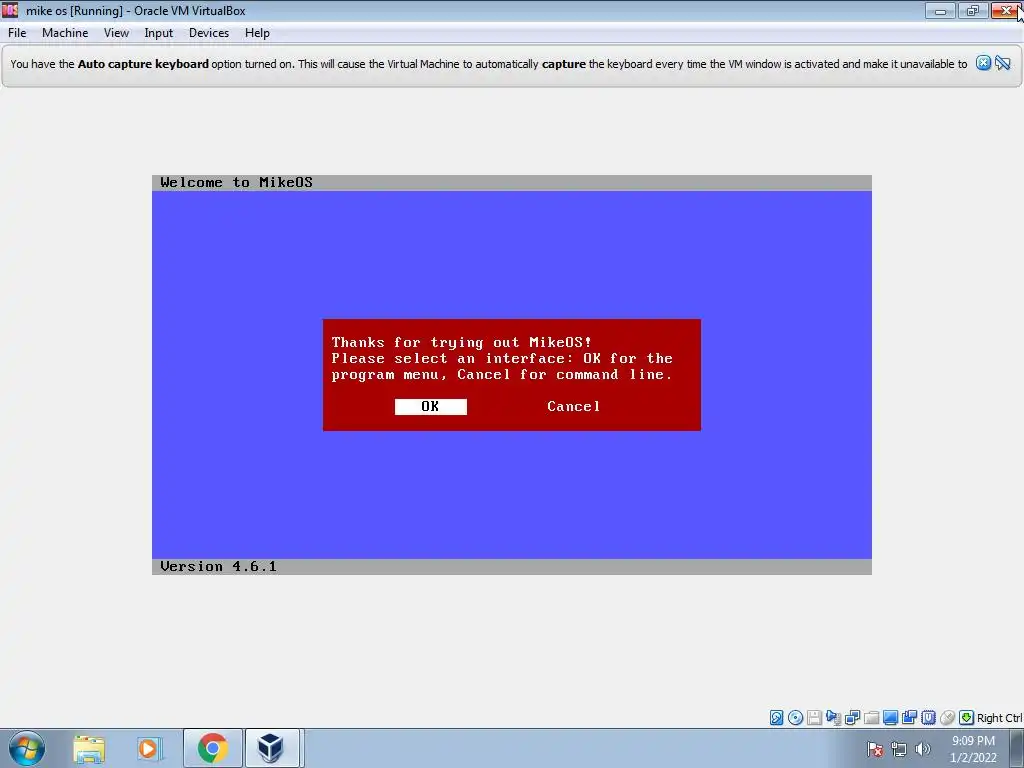The height and width of the screenshot is (768, 1024).
Task: Click the Welcome to MikeOS title text
Action: tap(236, 182)
